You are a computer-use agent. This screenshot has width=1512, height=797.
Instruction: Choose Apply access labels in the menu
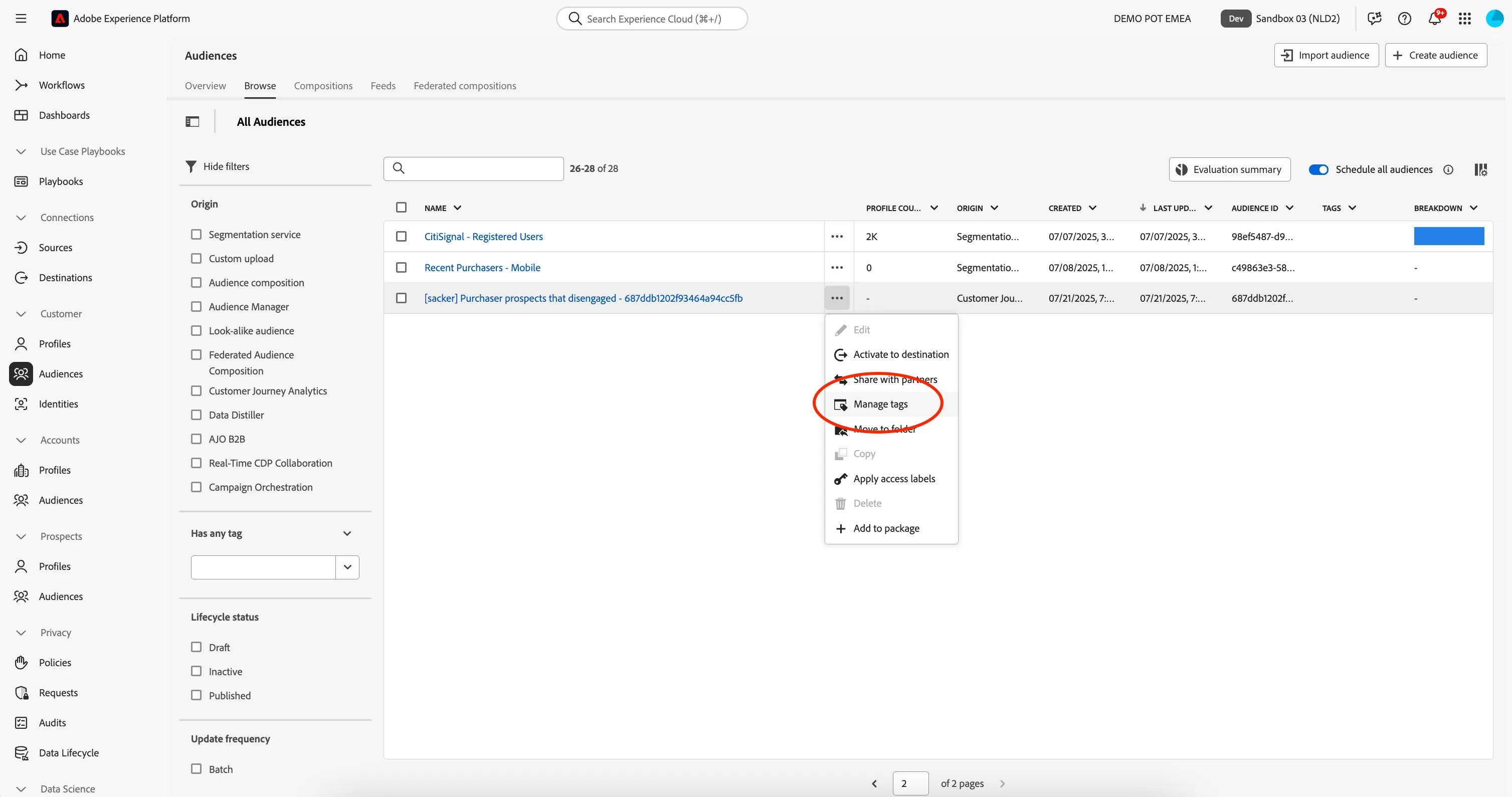pyautogui.click(x=891, y=479)
